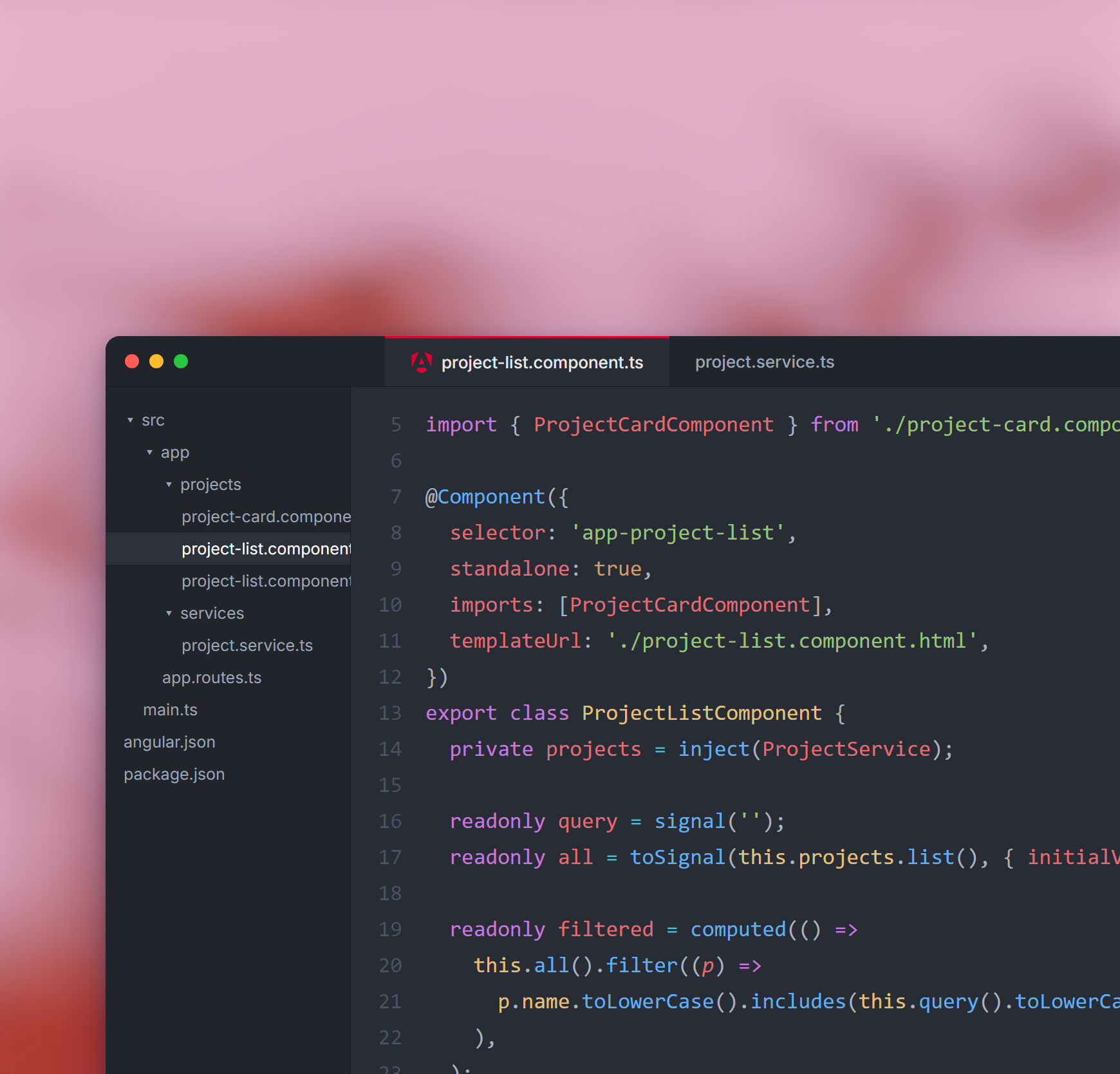Screen dimensions: 1120x1074
Task: Open package.json in the sidebar
Action: pos(229,774)
